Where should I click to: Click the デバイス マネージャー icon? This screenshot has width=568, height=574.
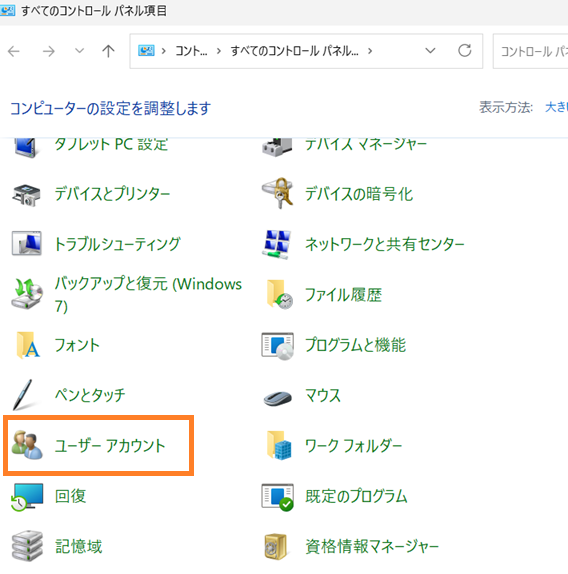[x=277, y=147]
